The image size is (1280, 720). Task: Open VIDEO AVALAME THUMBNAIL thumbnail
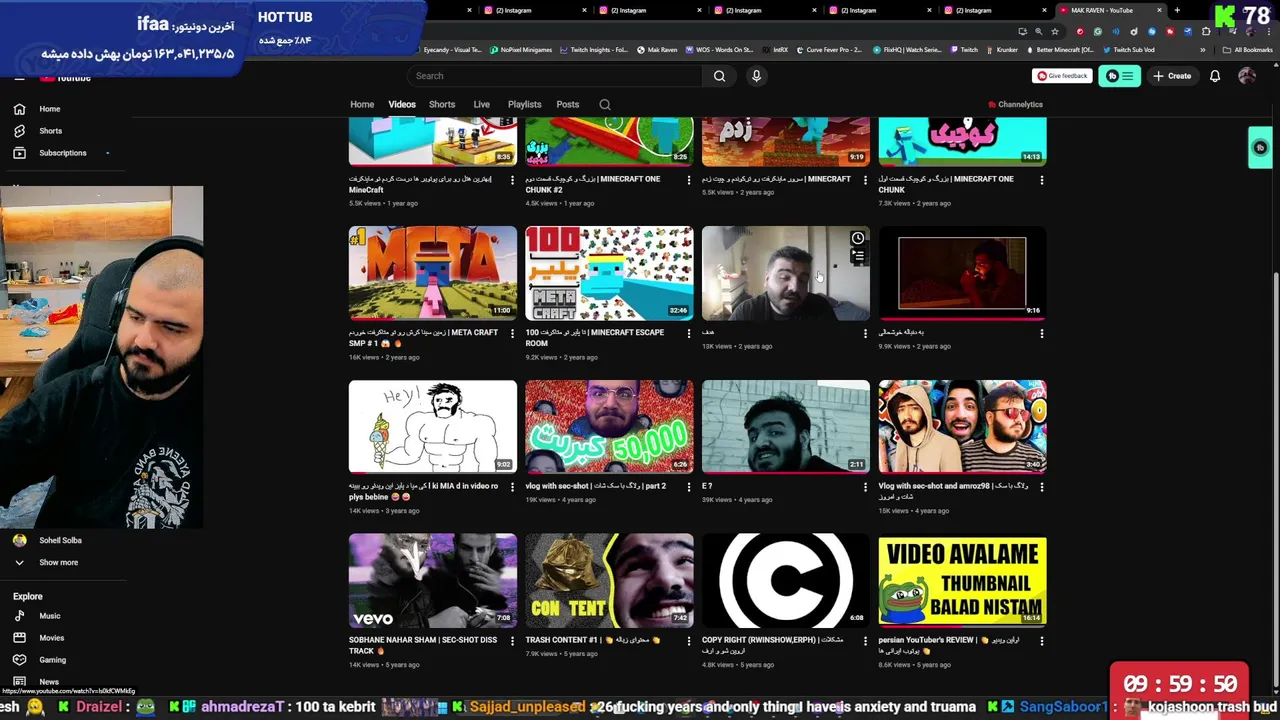click(962, 580)
